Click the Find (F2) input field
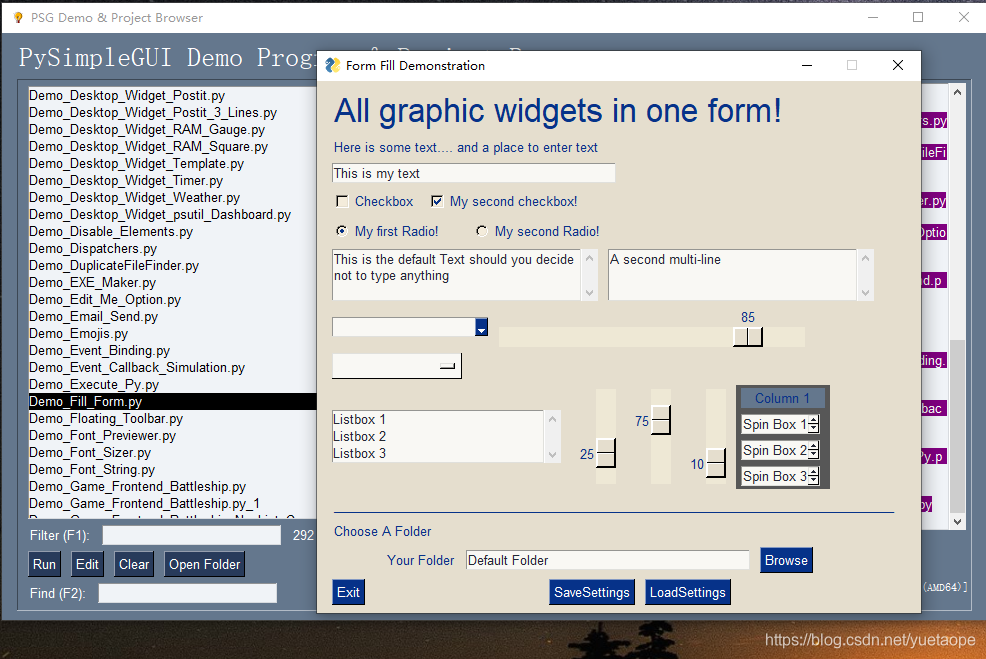This screenshot has height=659, width=986. (187, 593)
